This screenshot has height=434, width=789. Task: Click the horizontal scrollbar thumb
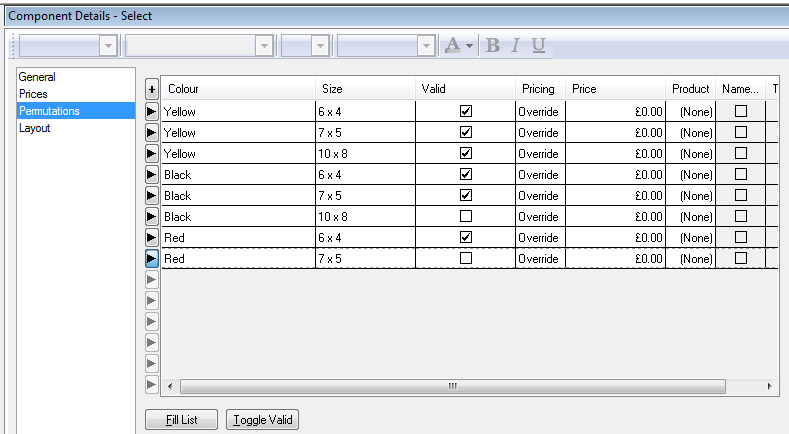(x=452, y=386)
